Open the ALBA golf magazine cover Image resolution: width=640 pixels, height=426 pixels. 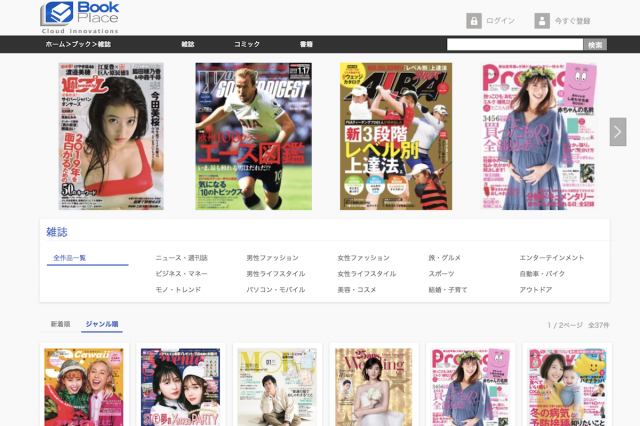[x=396, y=136]
